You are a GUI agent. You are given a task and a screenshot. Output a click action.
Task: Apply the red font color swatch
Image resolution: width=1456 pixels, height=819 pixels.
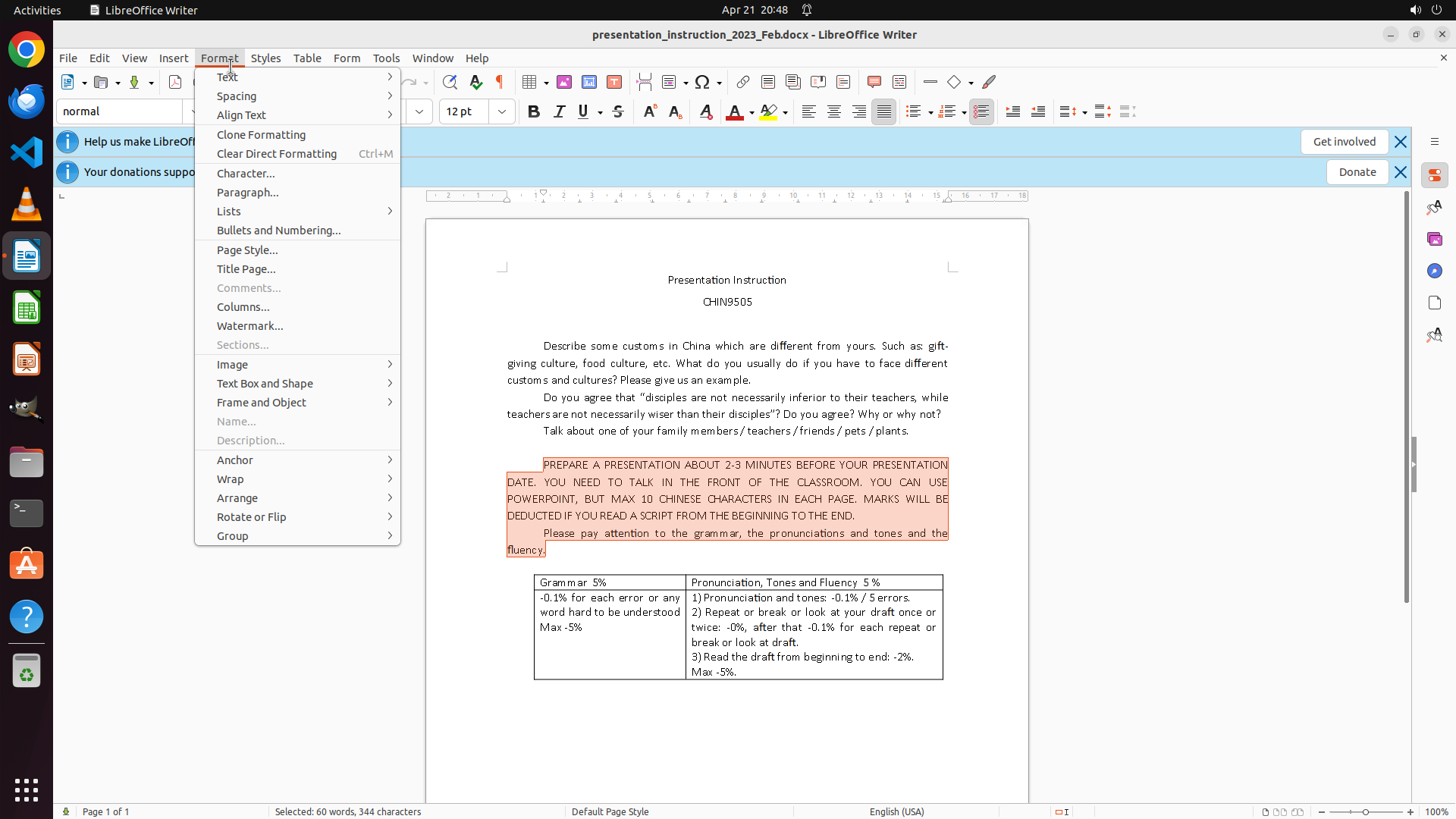[x=734, y=112]
